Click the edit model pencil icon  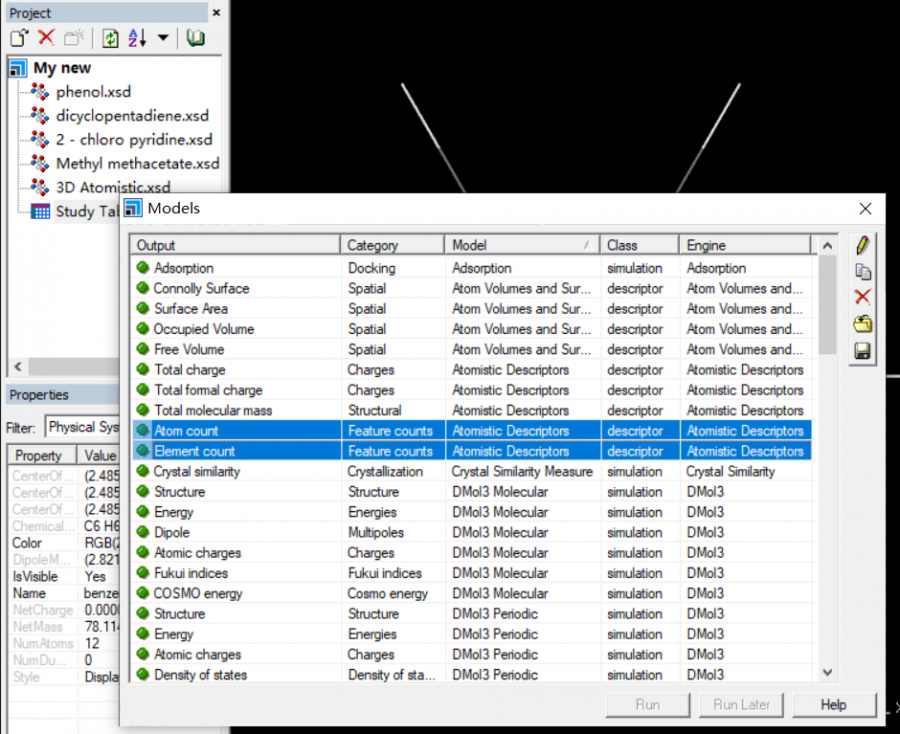[x=863, y=246]
